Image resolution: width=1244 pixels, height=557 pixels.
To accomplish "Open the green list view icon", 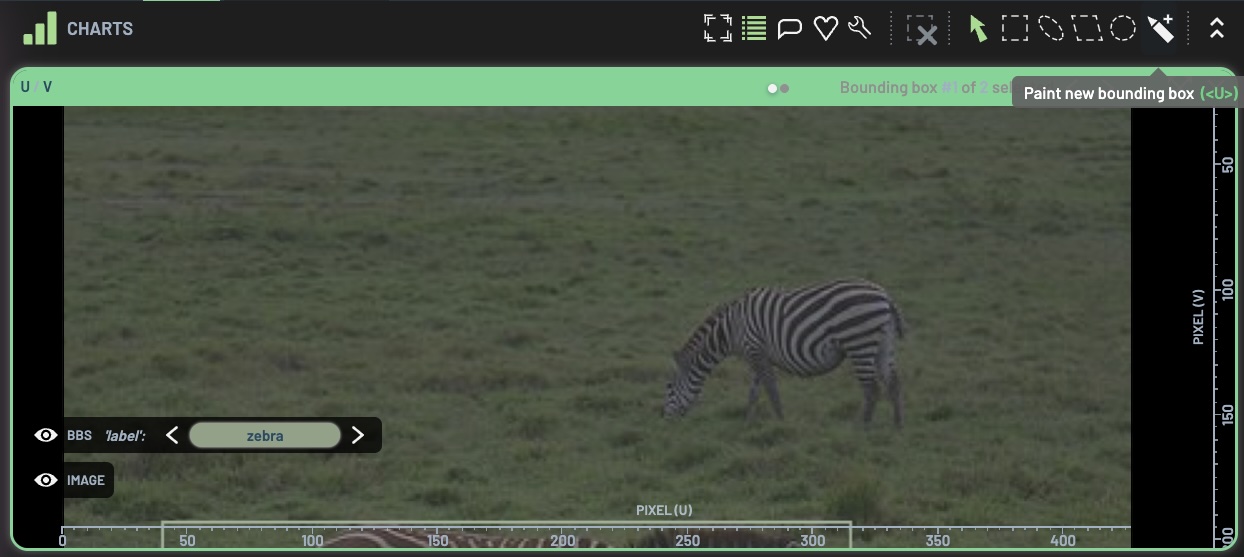I will tap(754, 28).
